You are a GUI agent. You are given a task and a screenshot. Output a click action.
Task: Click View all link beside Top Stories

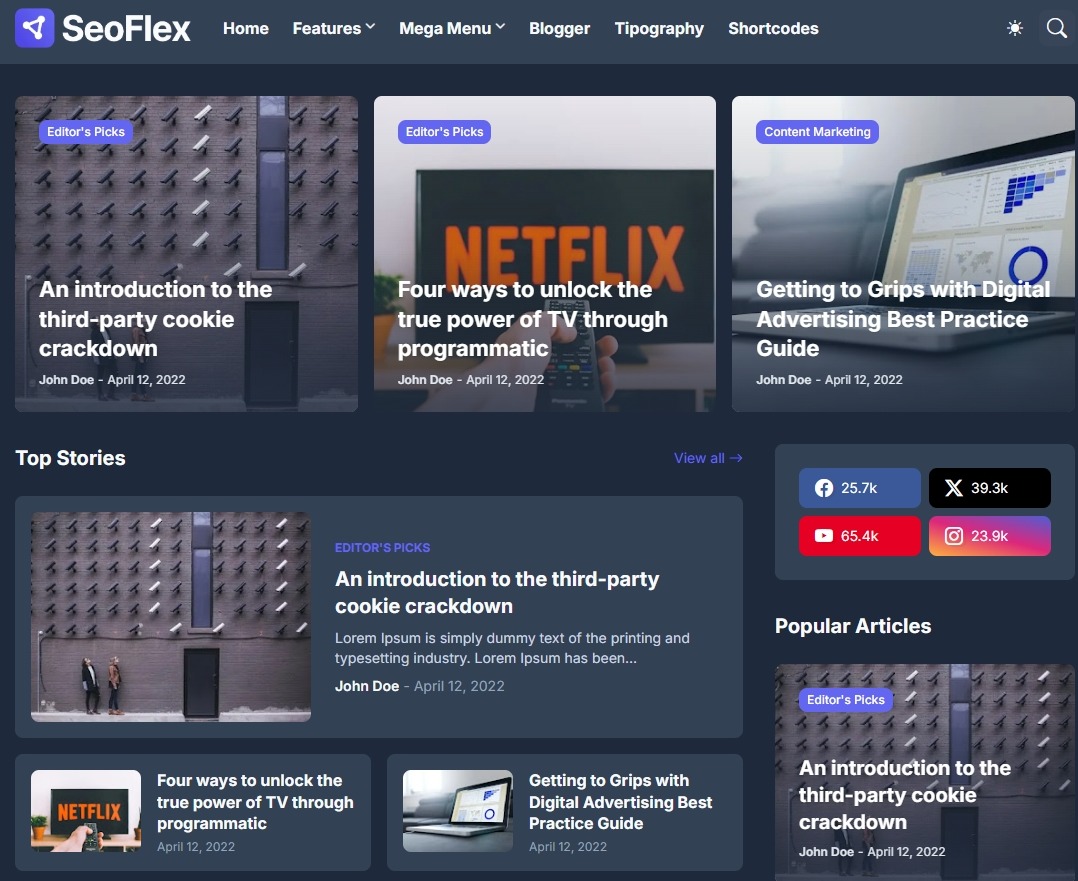point(707,458)
